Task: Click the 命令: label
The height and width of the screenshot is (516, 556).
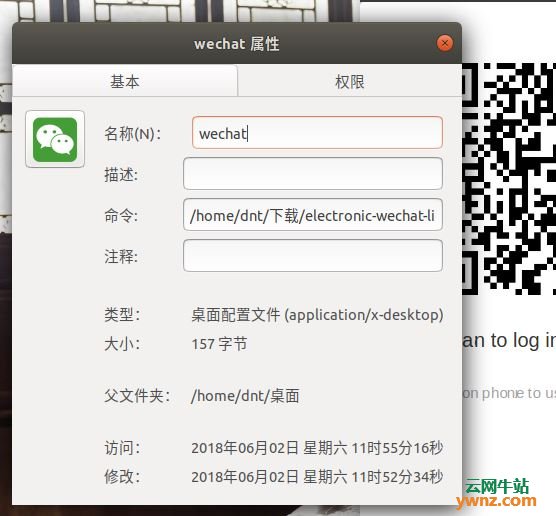Action: point(121,216)
